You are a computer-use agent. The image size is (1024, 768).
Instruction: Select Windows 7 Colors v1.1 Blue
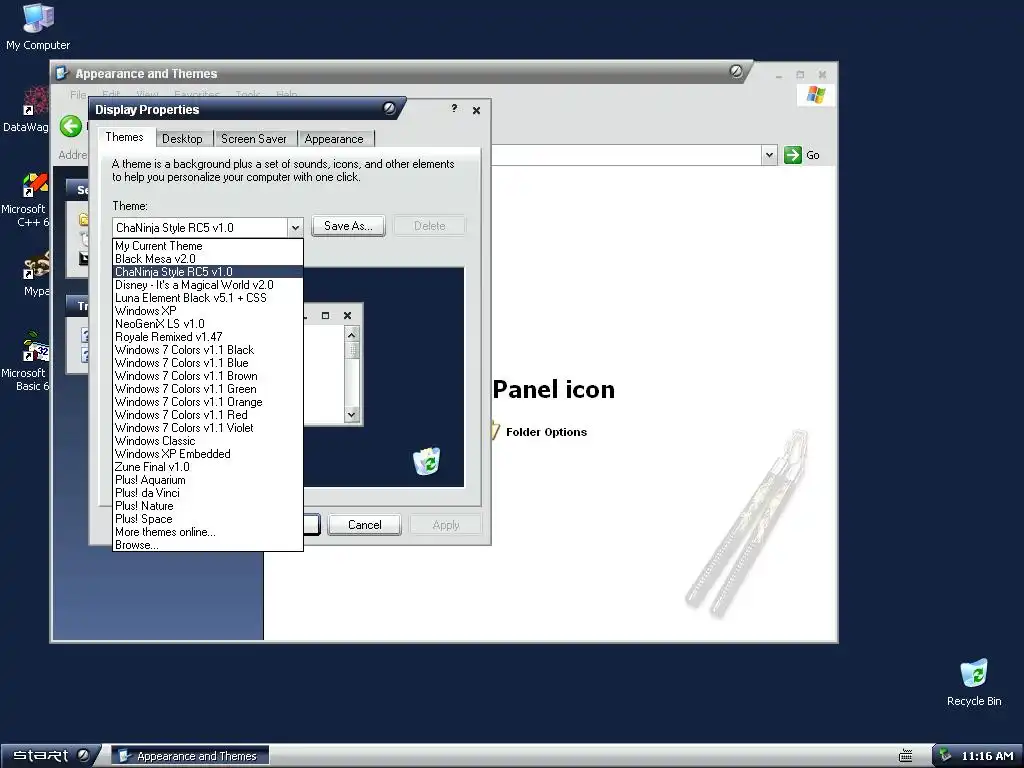pos(208,363)
